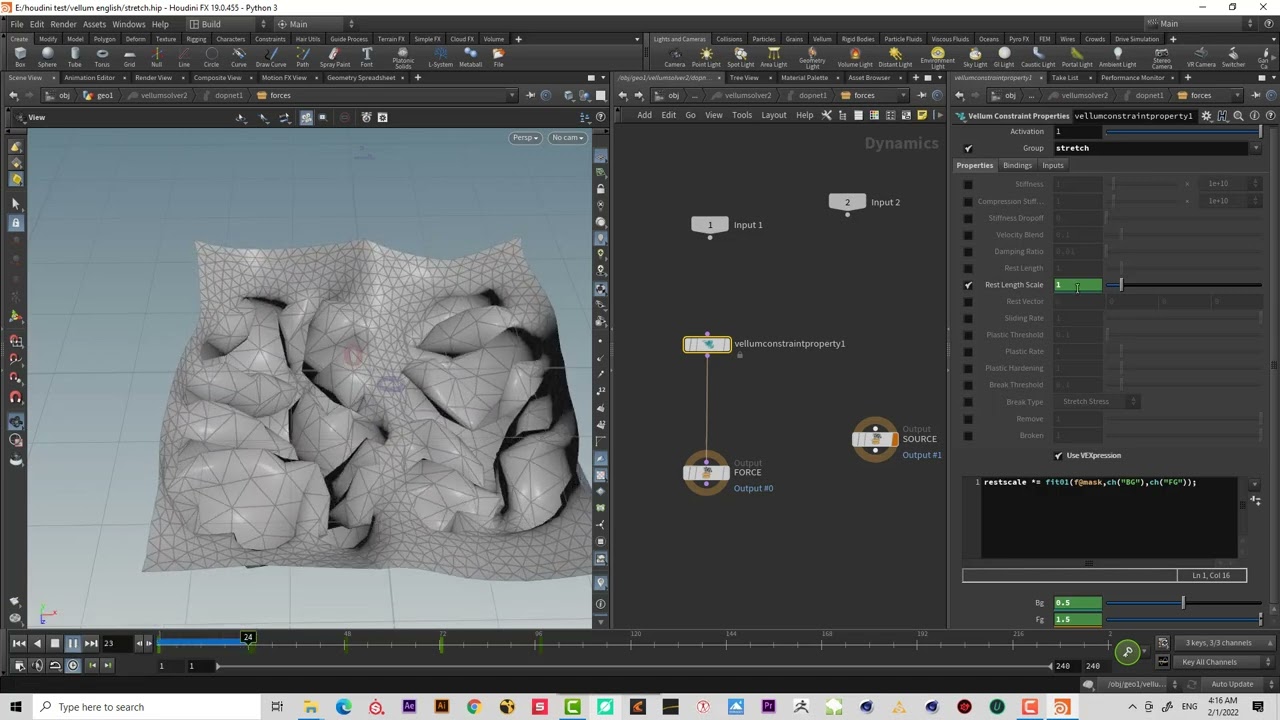Open the Persp viewport dropdown
This screenshot has height=720, width=1280.
pos(525,138)
